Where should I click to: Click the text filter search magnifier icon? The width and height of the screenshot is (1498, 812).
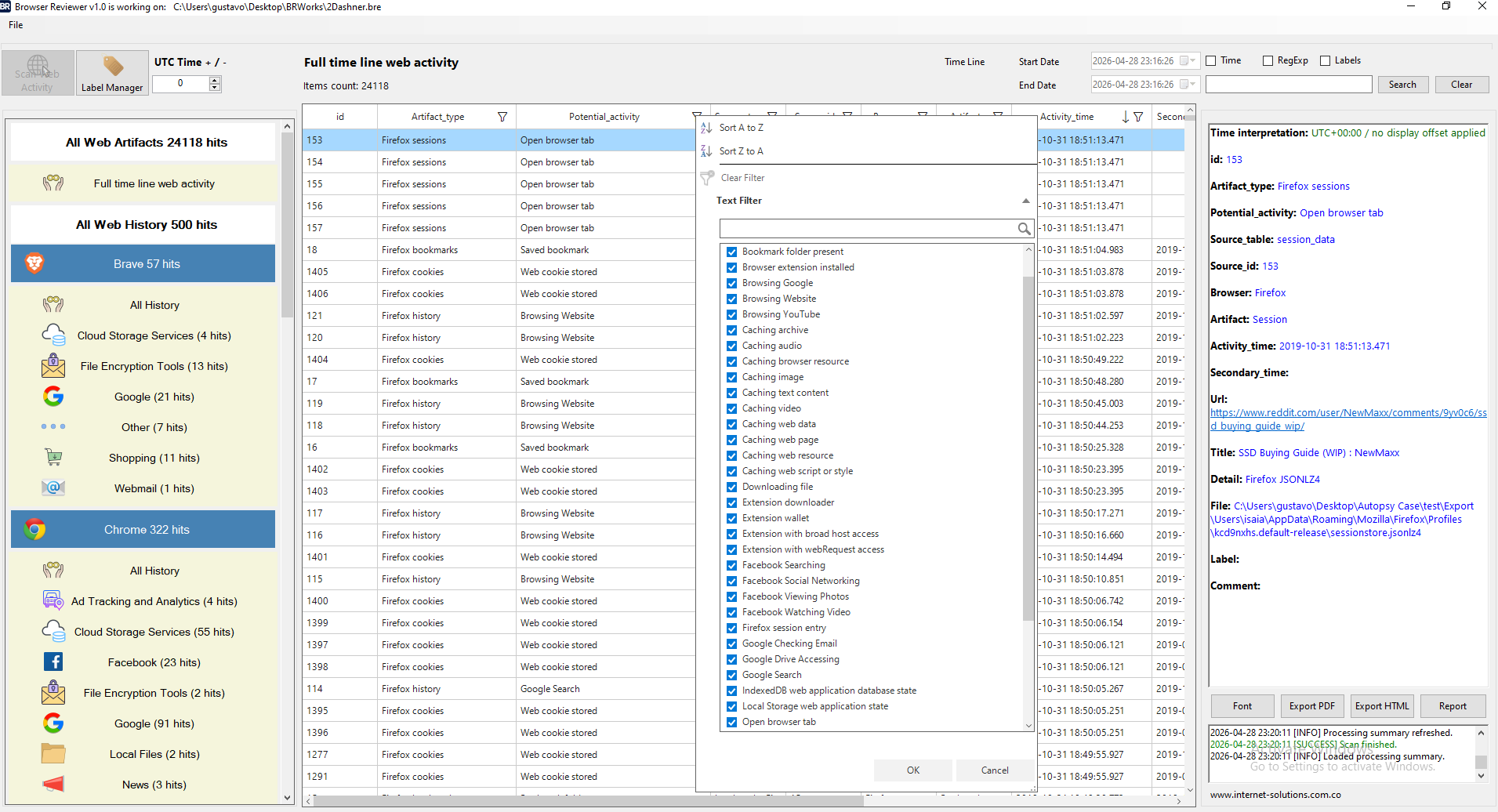pyautogui.click(x=1024, y=229)
